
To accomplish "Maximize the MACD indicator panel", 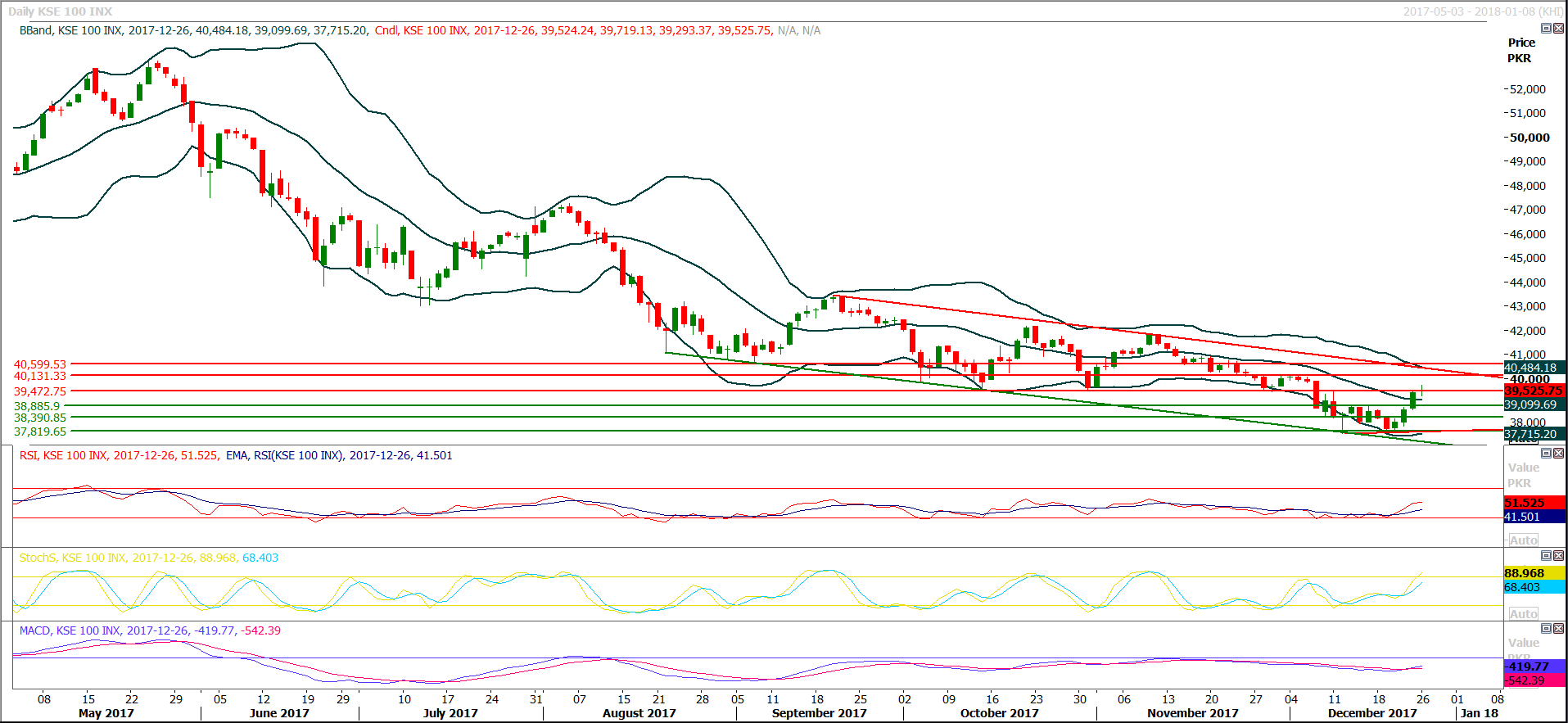I will pyautogui.click(x=1546, y=629).
